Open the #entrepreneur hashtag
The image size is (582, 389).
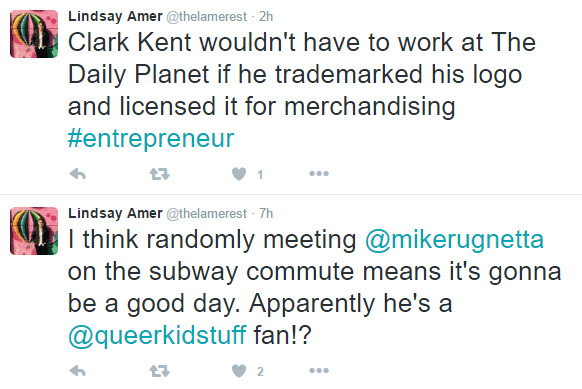pyautogui.click(x=151, y=138)
